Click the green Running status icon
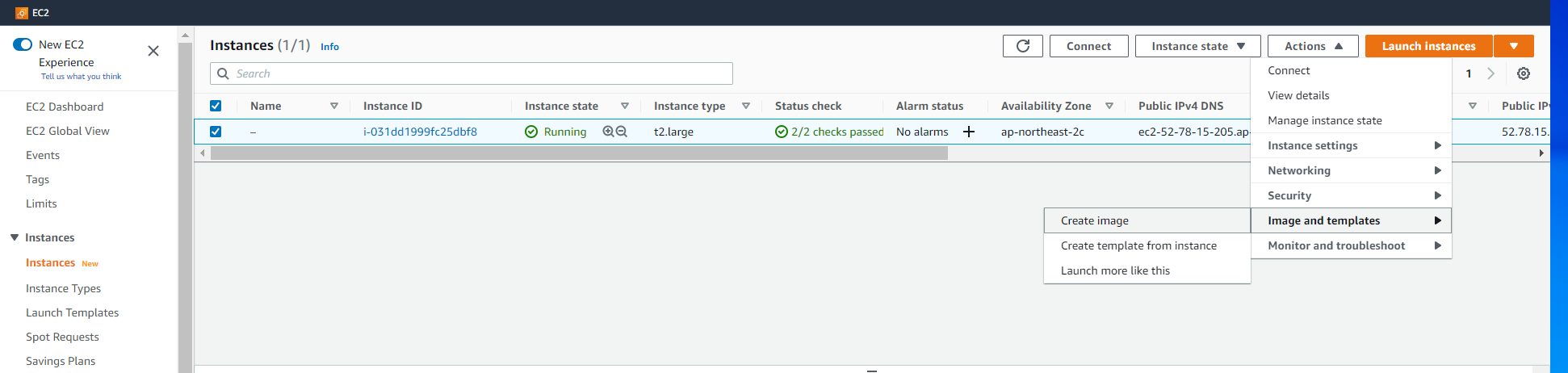The image size is (1568, 373). click(531, 132)
